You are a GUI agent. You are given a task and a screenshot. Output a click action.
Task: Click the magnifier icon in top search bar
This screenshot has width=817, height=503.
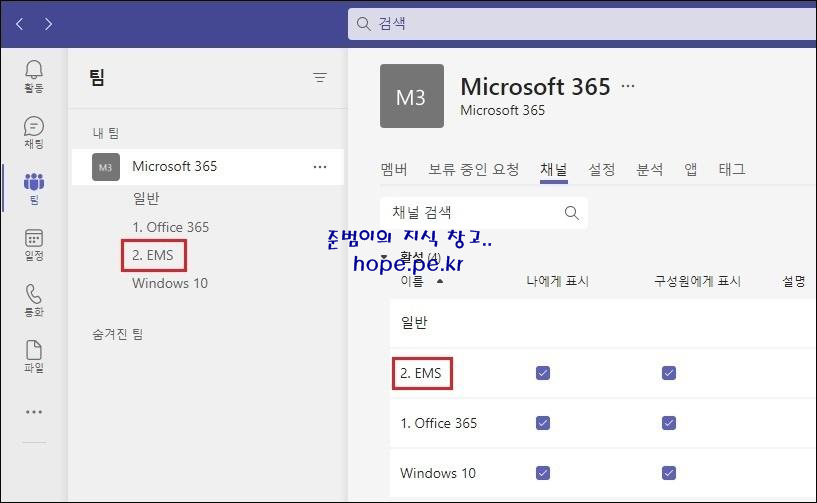(363, 23)
